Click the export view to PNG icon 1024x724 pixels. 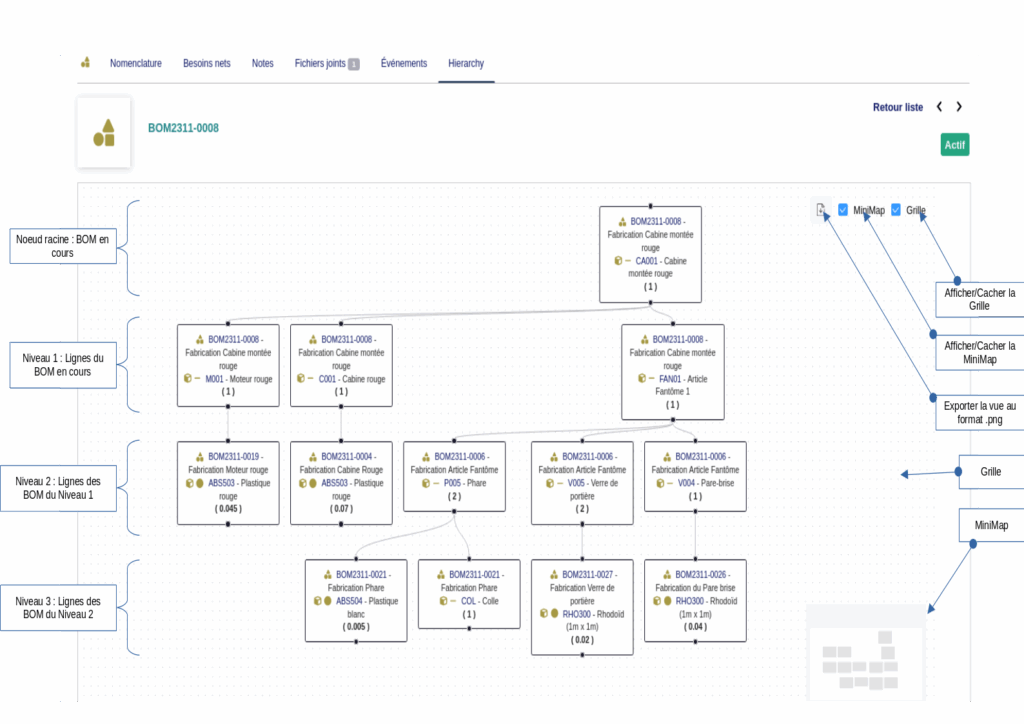pos(820,210)
